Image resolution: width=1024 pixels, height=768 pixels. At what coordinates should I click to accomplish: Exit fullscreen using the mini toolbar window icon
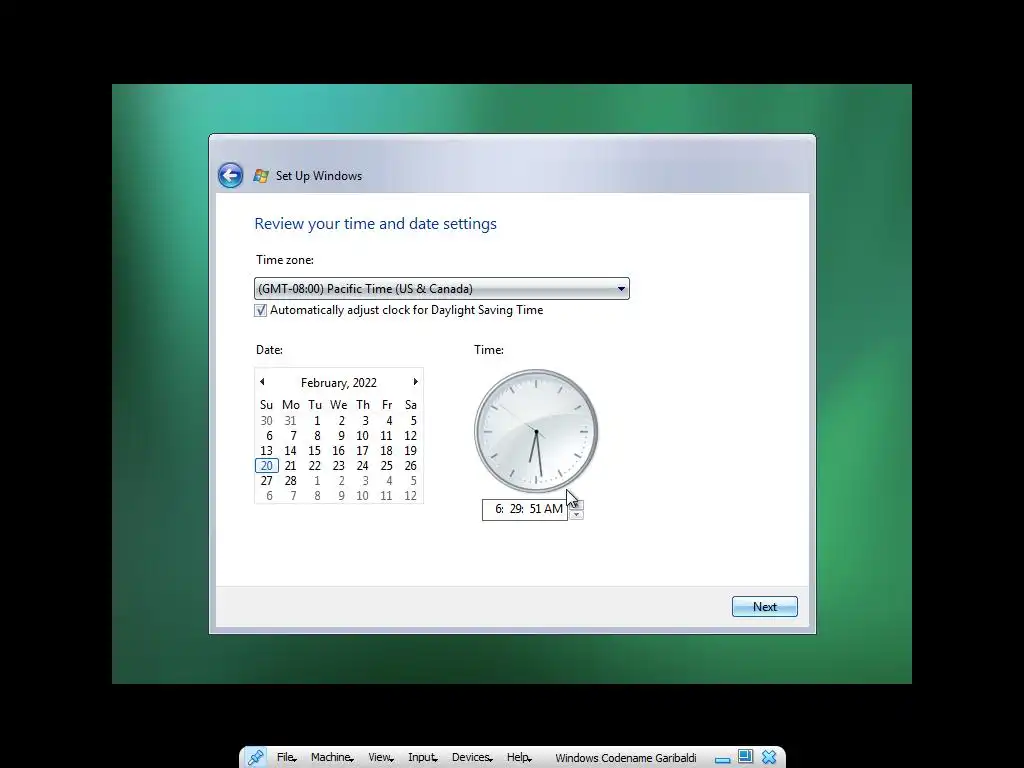point(745,756)
